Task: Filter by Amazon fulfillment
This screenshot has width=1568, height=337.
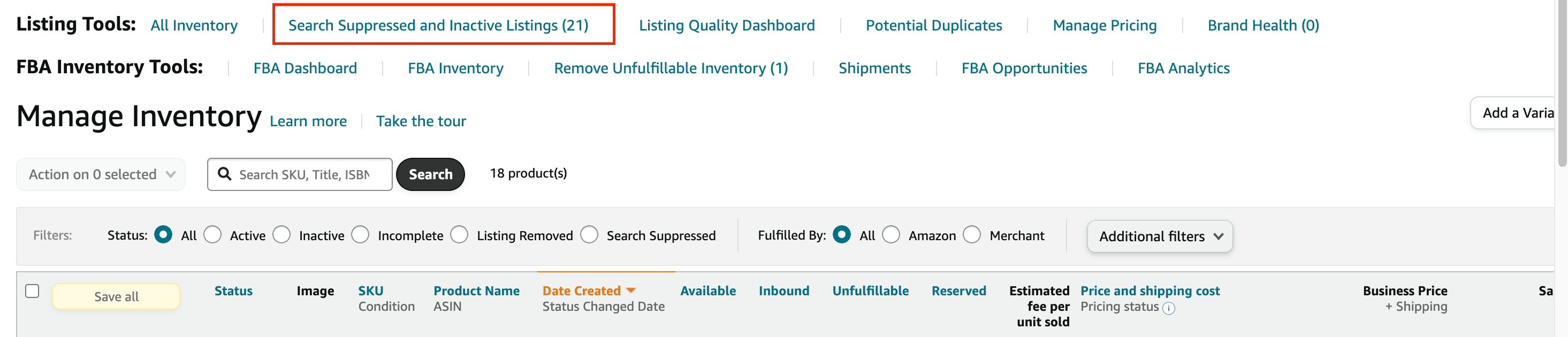Action: click(x=891, y=235)
